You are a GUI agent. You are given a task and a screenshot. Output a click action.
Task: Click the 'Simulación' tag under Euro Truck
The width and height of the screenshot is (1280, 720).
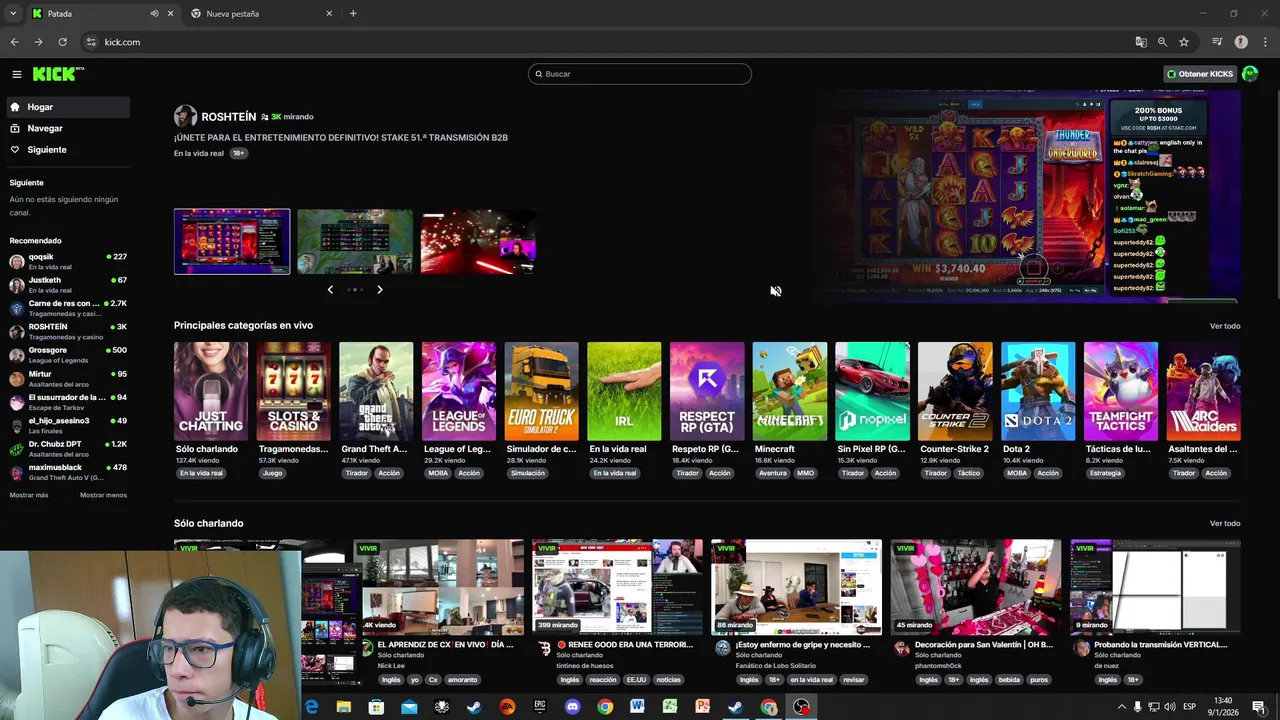coord(527,473)
